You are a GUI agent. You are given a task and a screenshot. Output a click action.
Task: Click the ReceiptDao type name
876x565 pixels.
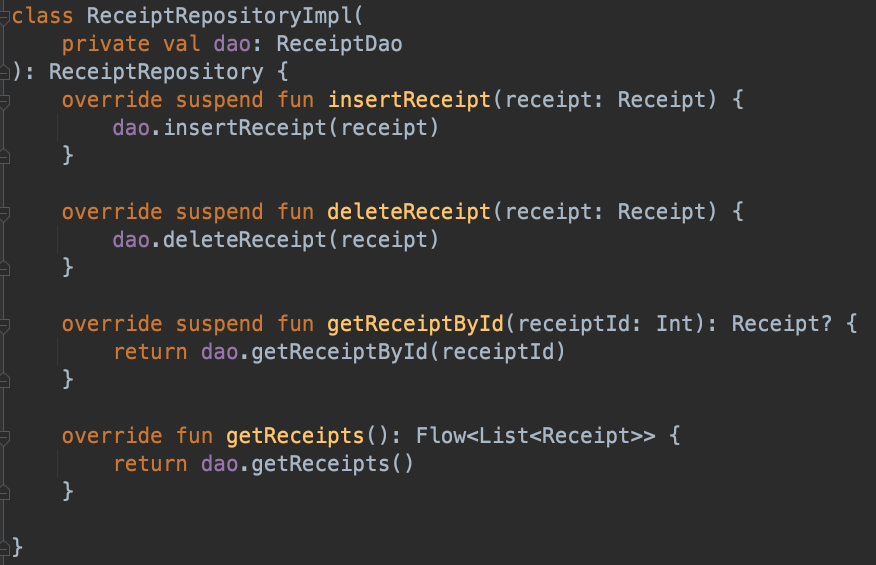pos(339,44)
